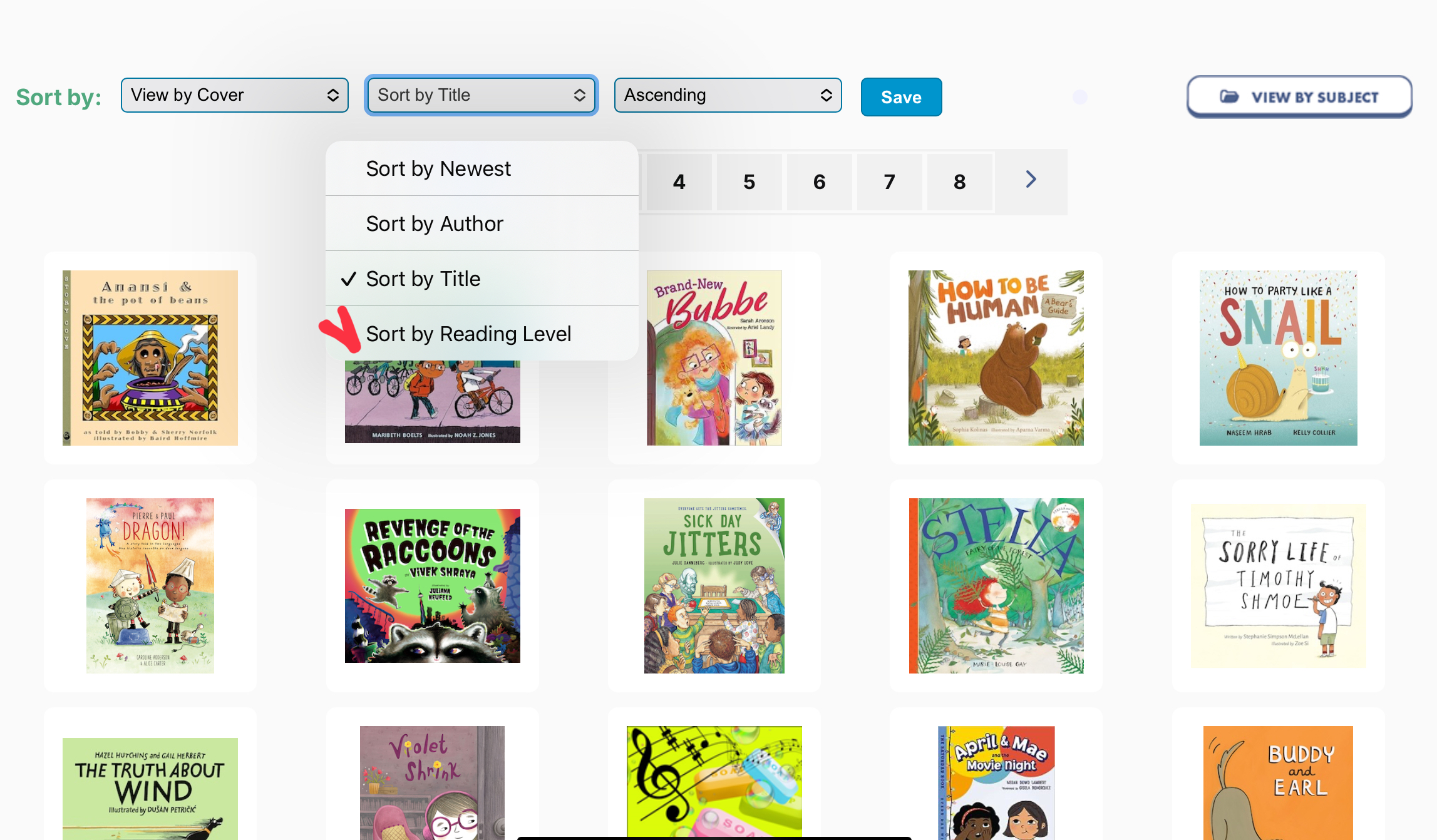Go to page 6
The width and height of the screenshot is (1437, 840).
pos(819,182)
